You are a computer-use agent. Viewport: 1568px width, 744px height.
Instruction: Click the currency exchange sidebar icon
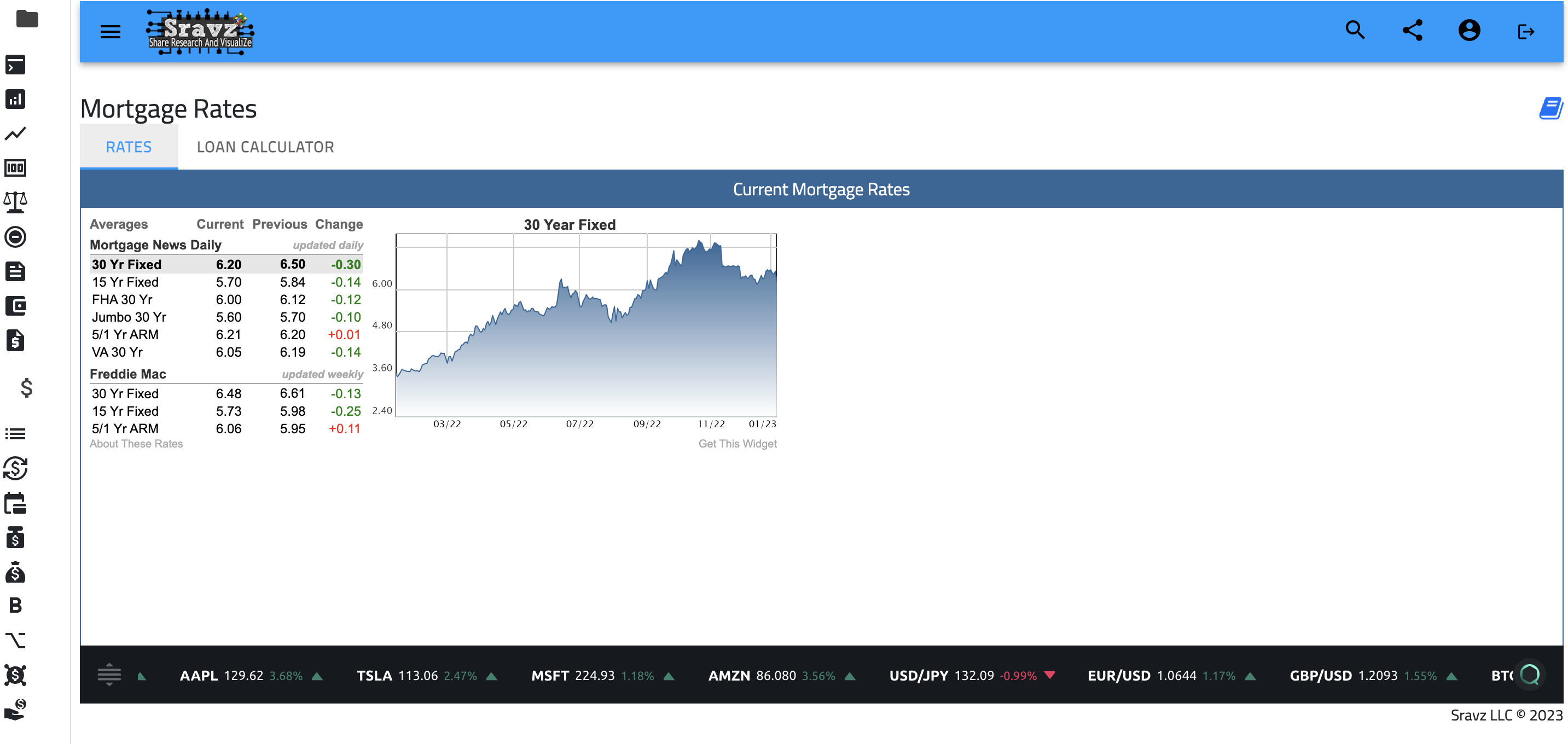(15, 468)
